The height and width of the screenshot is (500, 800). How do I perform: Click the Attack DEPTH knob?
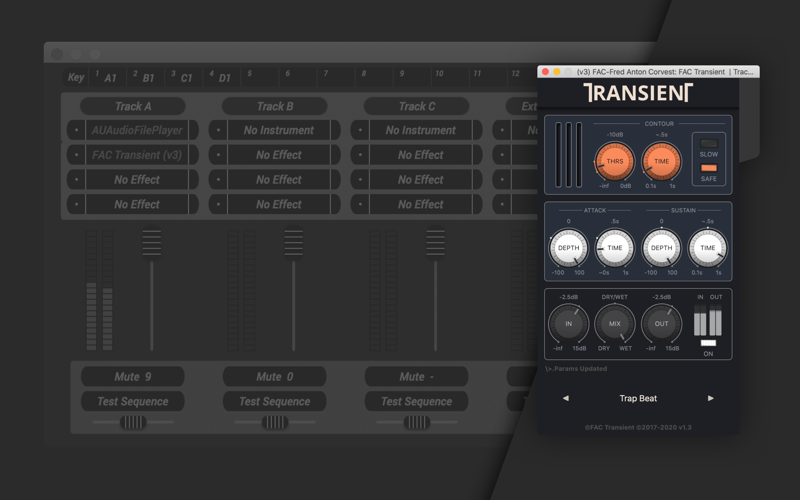coord(568,248)
